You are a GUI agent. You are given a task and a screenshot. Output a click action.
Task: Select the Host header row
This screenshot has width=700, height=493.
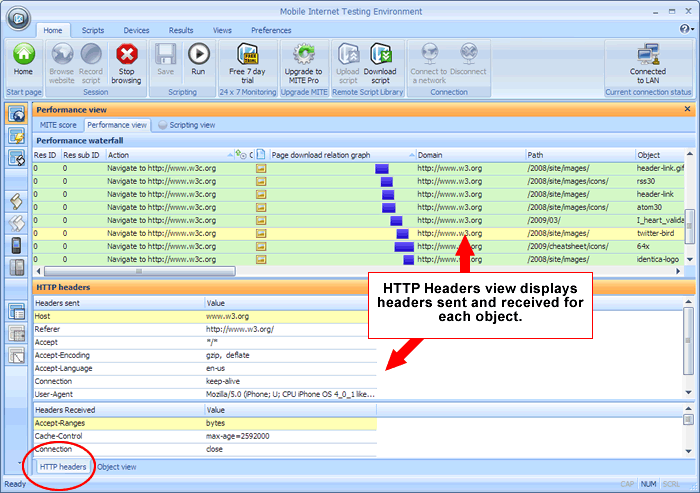[205, 316]
